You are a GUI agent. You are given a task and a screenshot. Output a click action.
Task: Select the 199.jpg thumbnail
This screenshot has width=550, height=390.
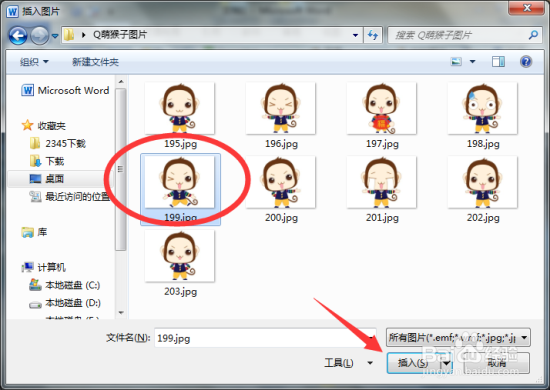coord(180,182)
